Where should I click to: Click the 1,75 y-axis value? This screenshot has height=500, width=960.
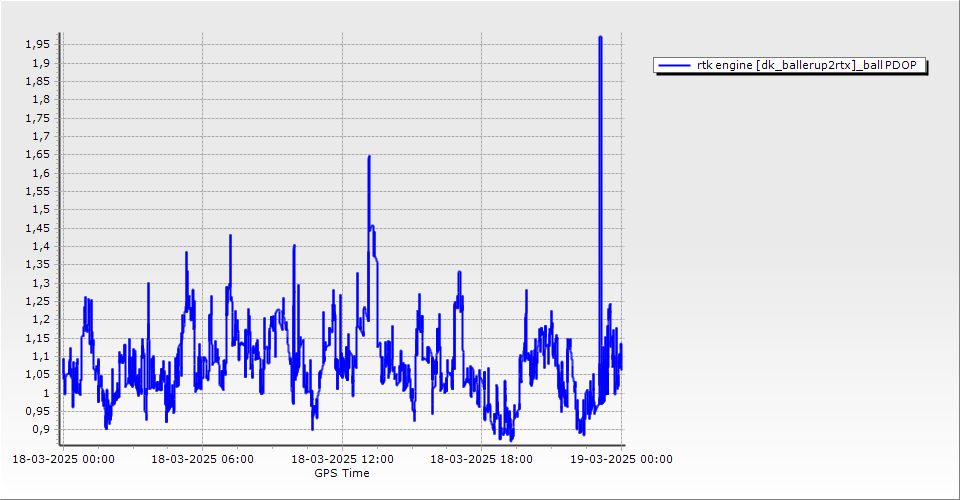pos(37,118)
